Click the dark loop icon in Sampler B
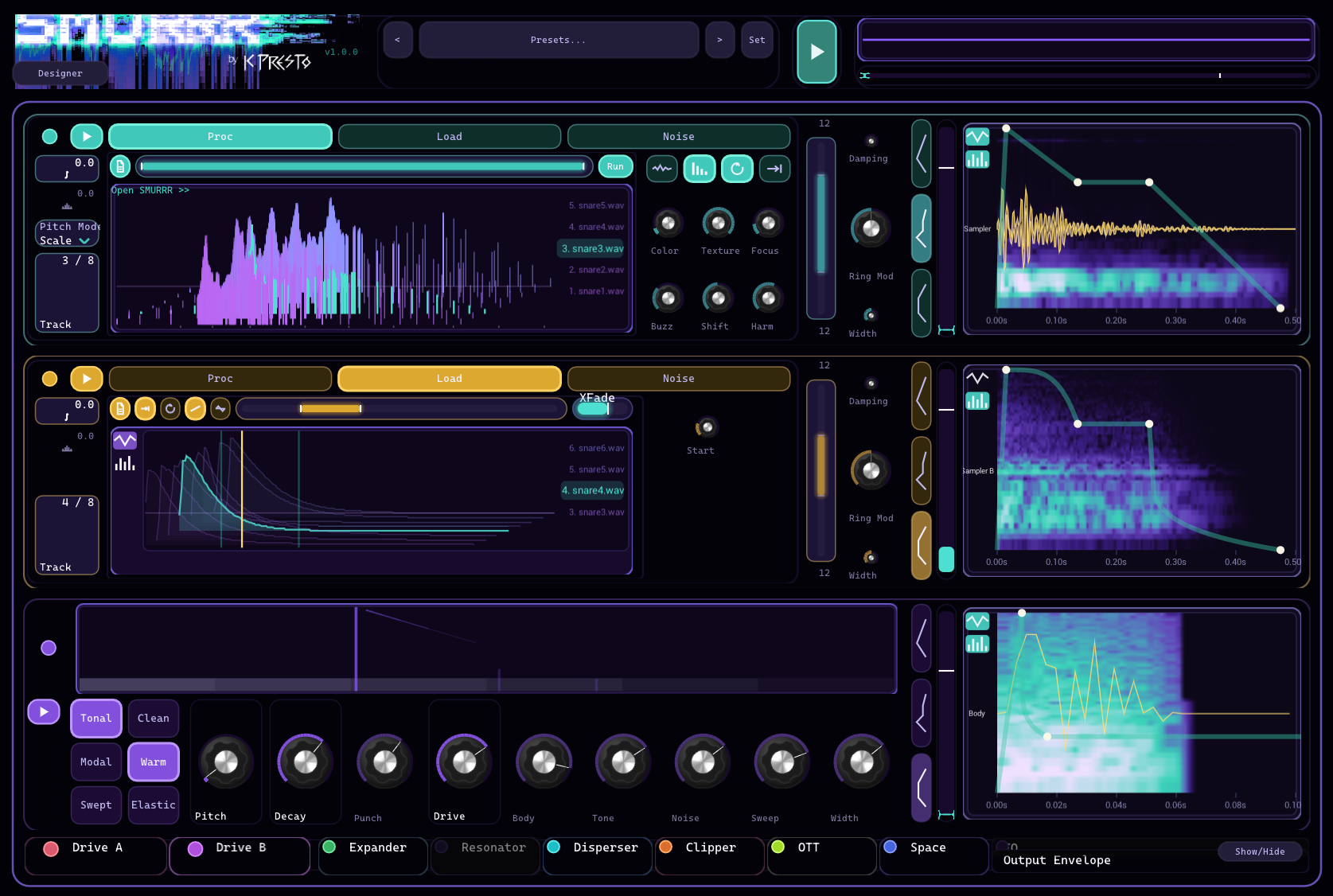The width and height of the screenshot is (1333, 896). pos(170,409)
